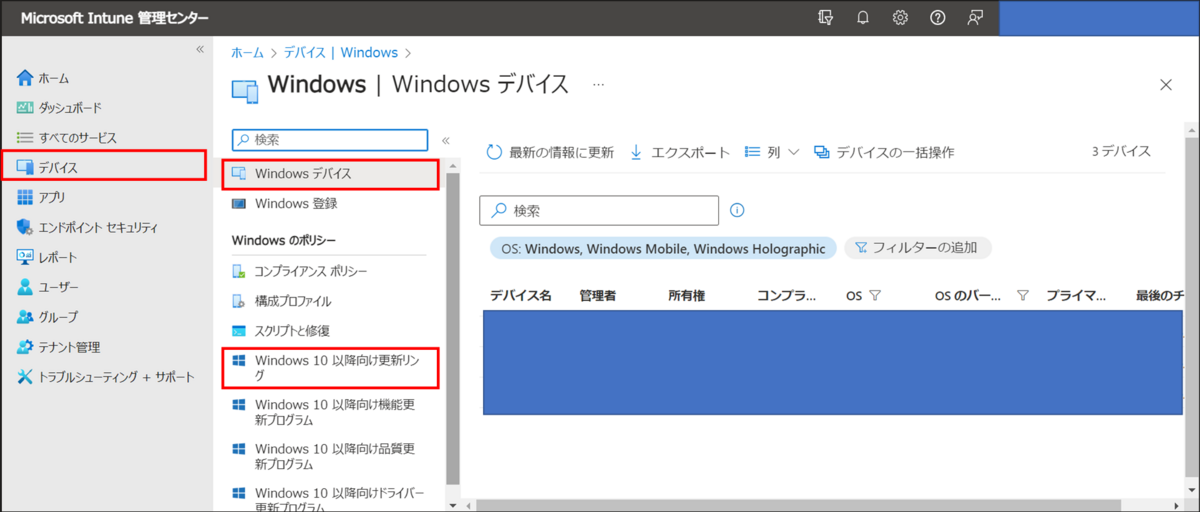
Task: Click the アプリ grid icon
Action: [25, 197]
